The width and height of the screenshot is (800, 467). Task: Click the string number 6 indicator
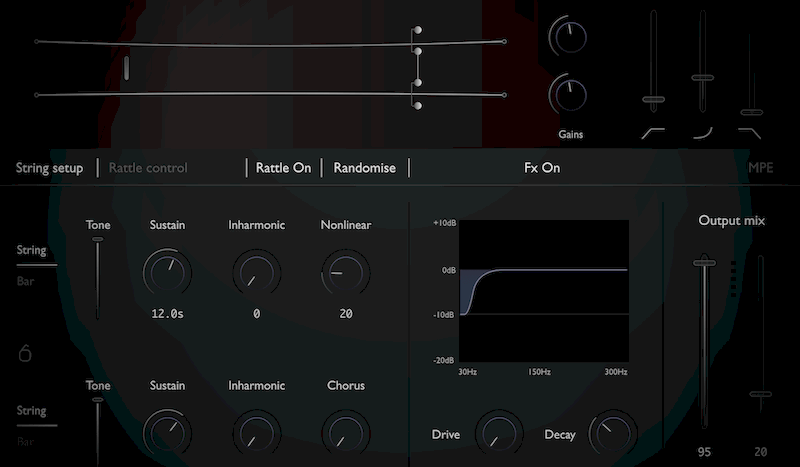pyautogui.click(x=25, y=353)
